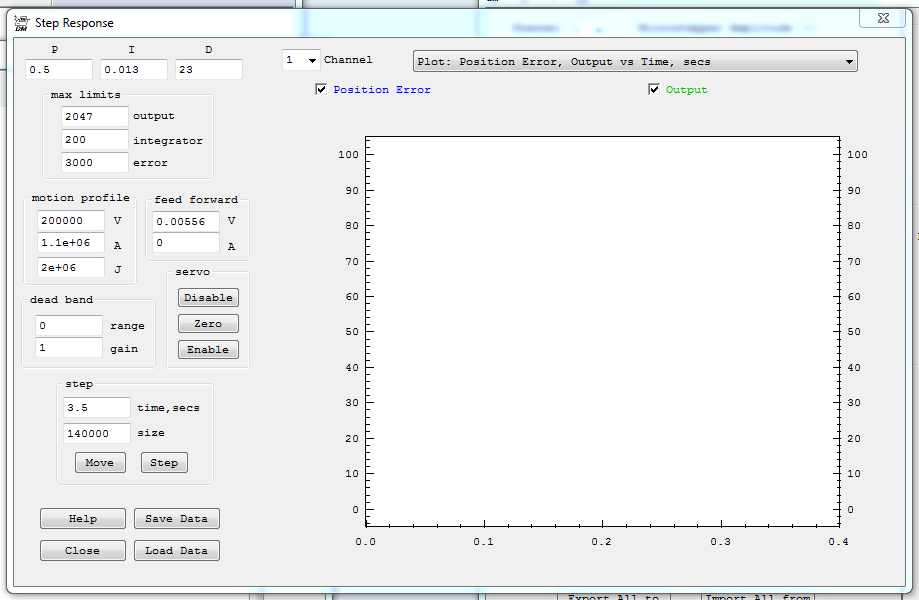This screenshot has width=919, height=600.
Task: Click the Step button
Action: (164, 463)
